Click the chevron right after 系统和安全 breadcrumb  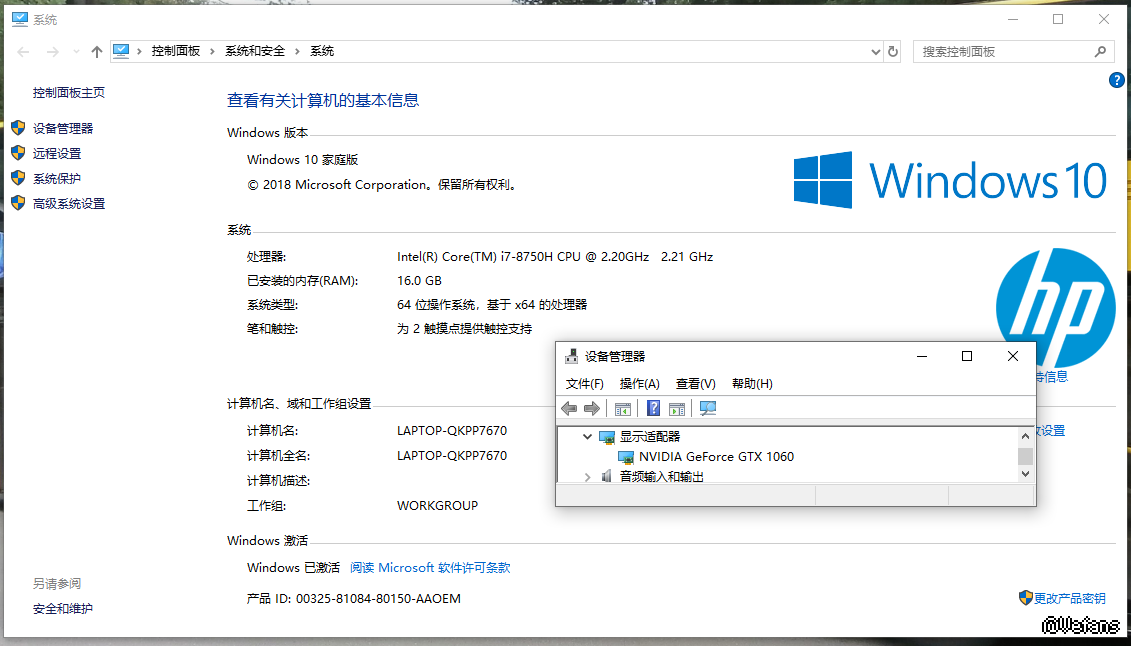pyautogui.click(x=298, y=52)
